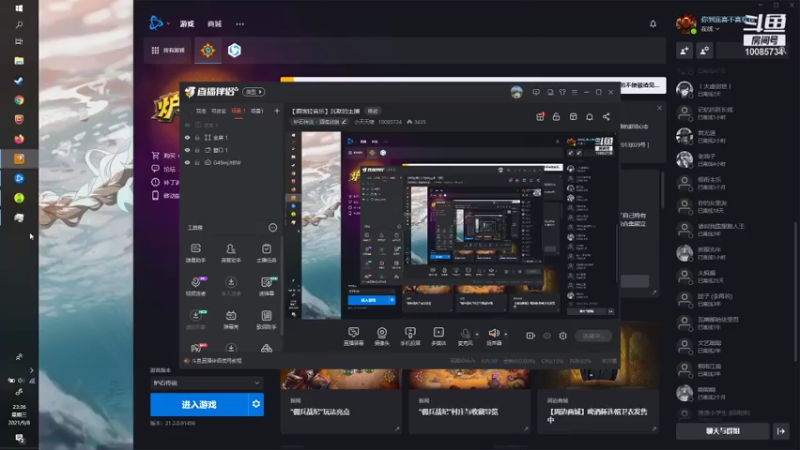Screen dimensions: 800x450
Task: Toggle lock on the 窗口 1 source
Action: (197, 150)
